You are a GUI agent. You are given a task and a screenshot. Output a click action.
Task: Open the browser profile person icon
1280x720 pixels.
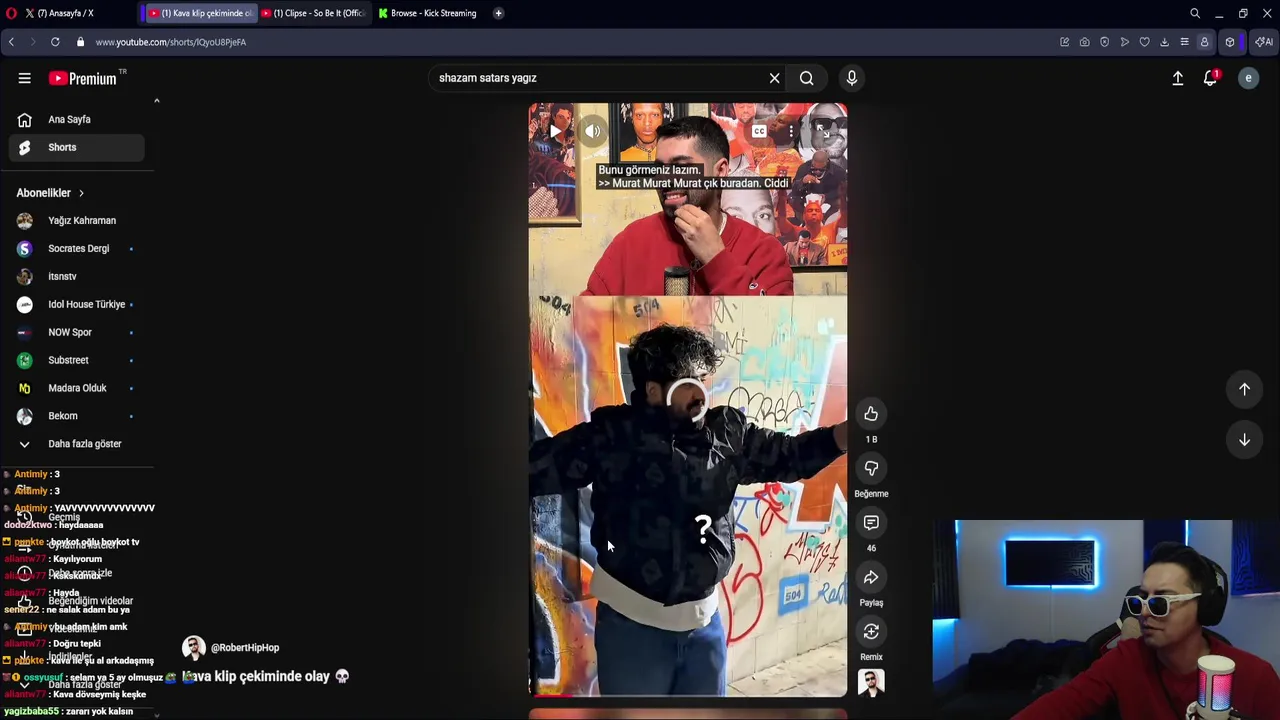click(1204, 42)
